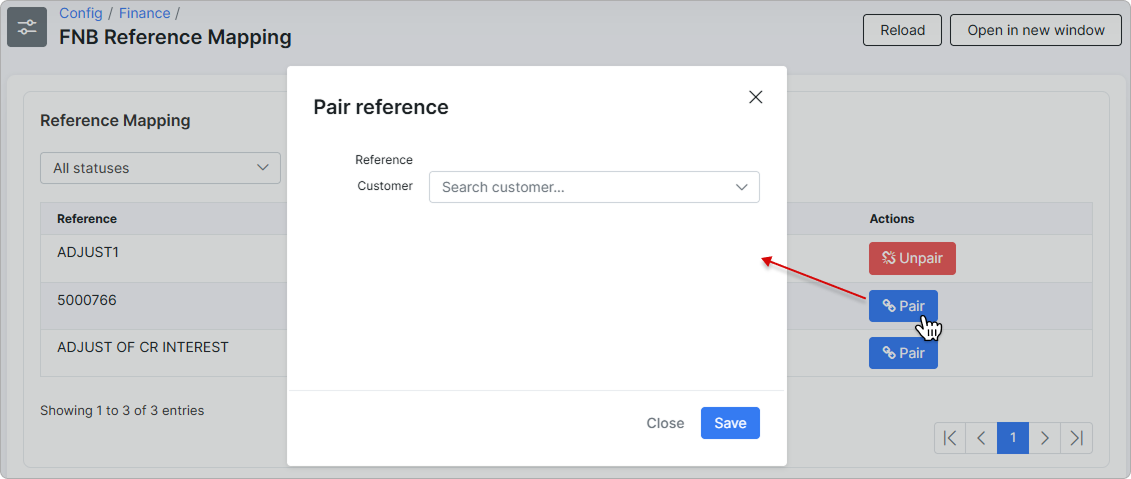Go to first page of entries
Screen dimensions: 1131x479
(950, 438)
